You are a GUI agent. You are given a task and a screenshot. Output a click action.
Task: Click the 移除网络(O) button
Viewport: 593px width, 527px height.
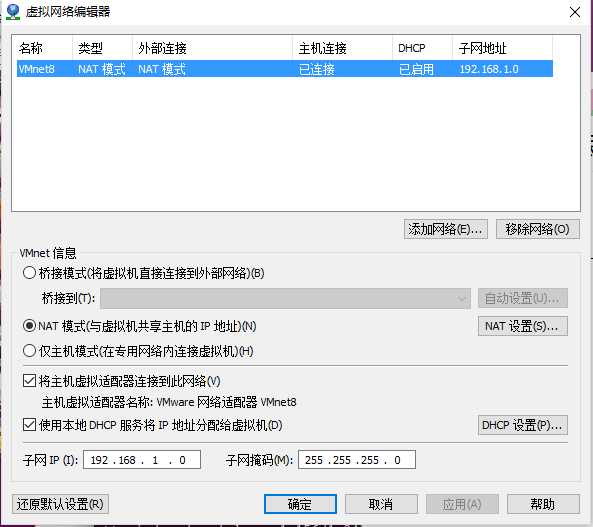point(537,229)
